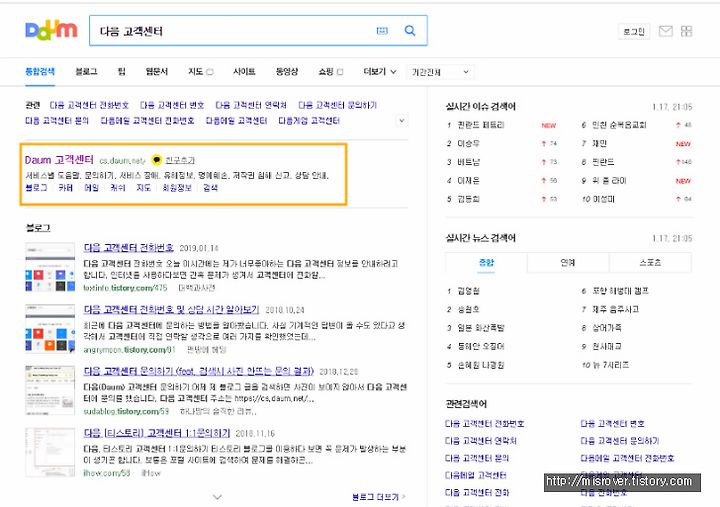
Task: Open the sudablog.tistory.com/59 URL
Action: click(x=126, y=411)
